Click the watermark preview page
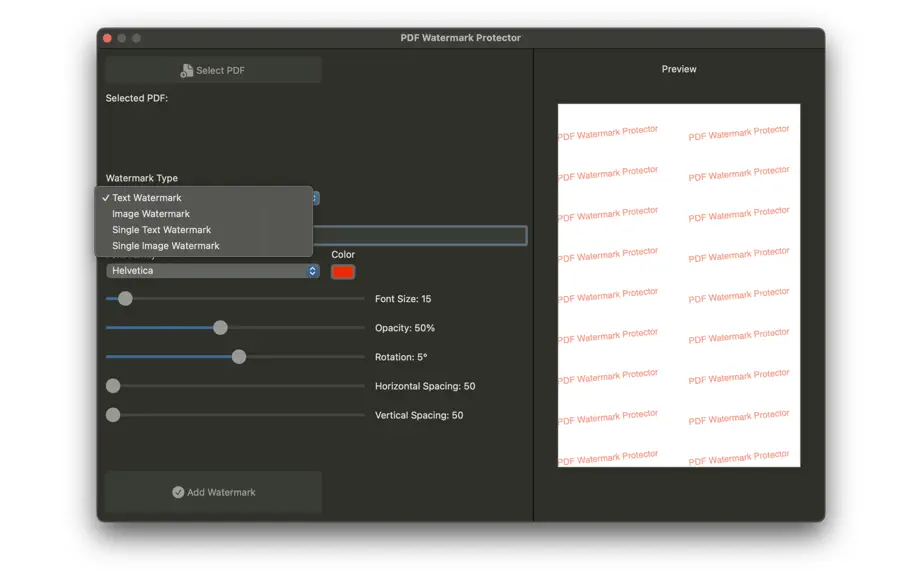Viewport: 922px width, 576px height. (679, 285)
